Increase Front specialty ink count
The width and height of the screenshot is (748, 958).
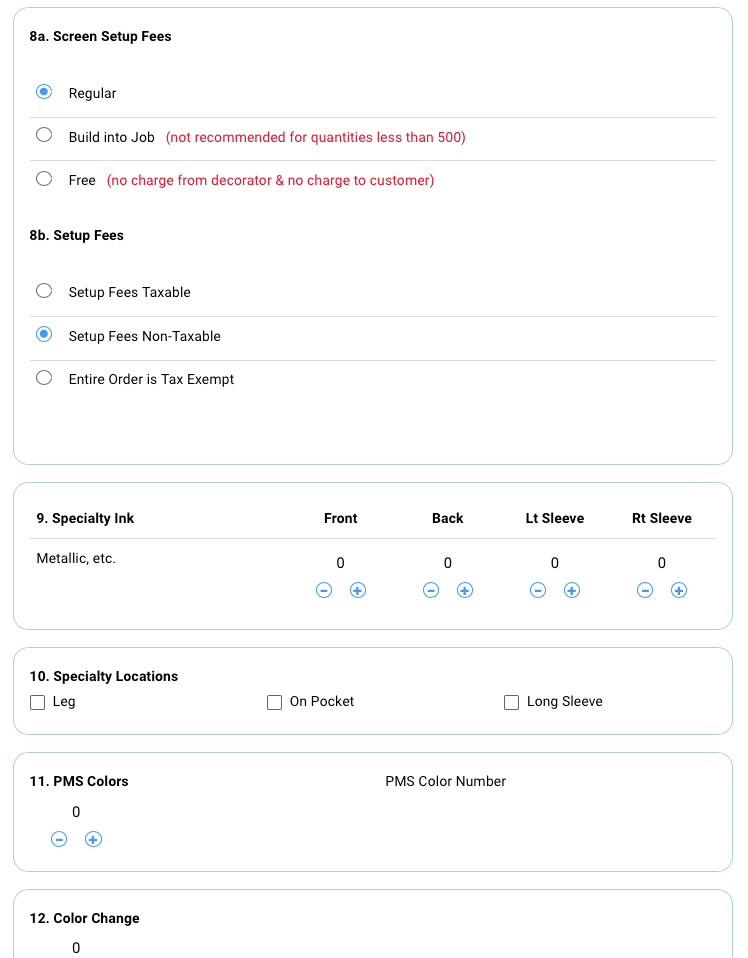pos(358,590)
